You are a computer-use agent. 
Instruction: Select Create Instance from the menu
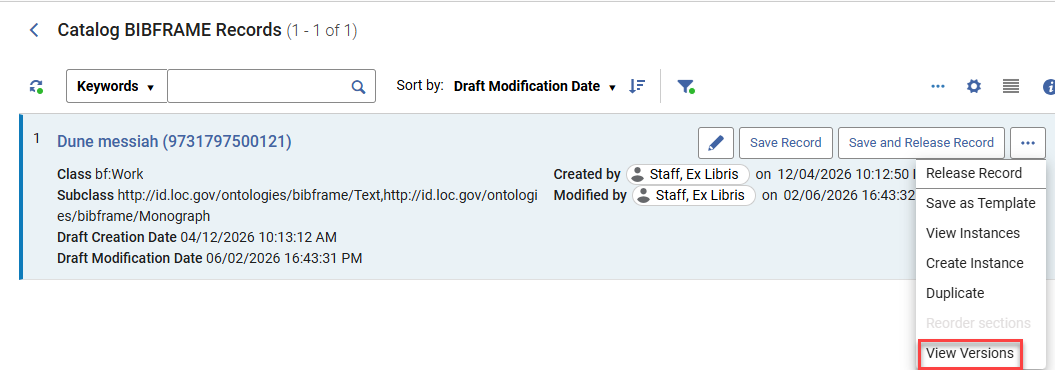(974, 263)
